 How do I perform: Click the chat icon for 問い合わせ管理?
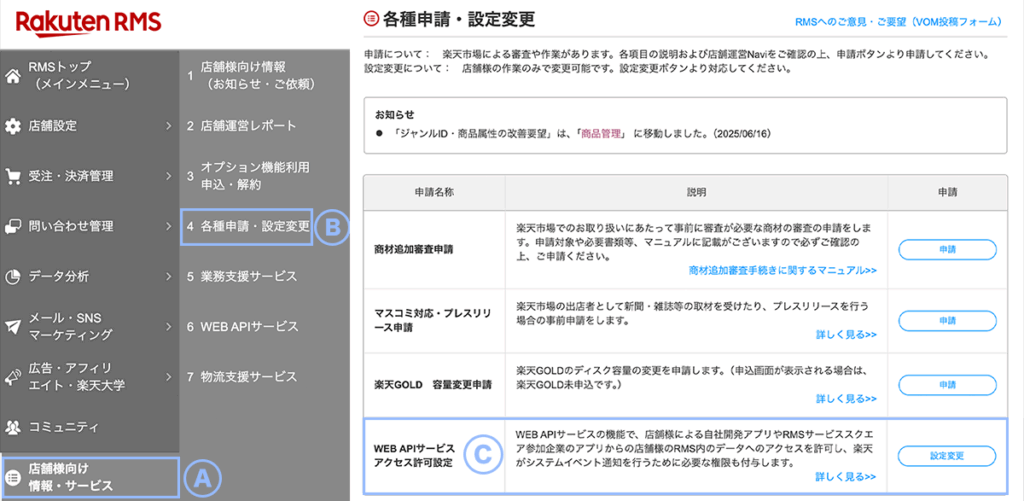(x=13, y=226)
